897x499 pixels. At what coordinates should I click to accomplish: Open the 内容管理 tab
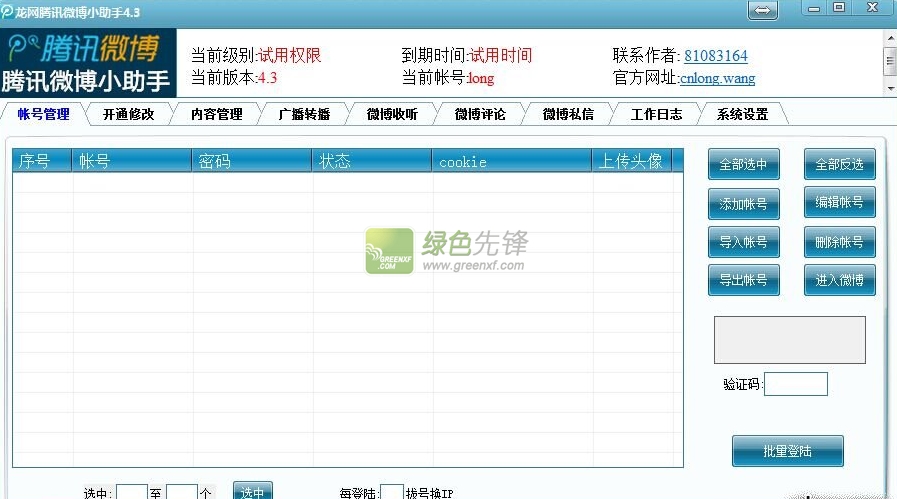216,114
